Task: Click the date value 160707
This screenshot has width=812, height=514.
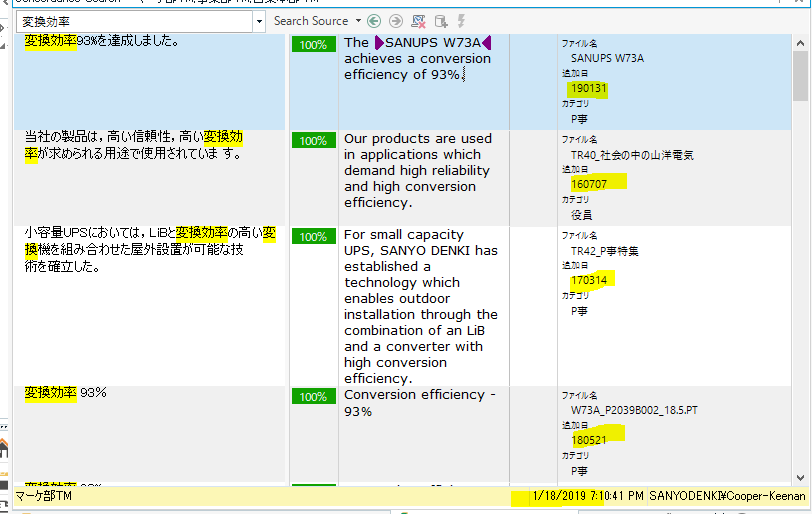Action: coord(588,184)
